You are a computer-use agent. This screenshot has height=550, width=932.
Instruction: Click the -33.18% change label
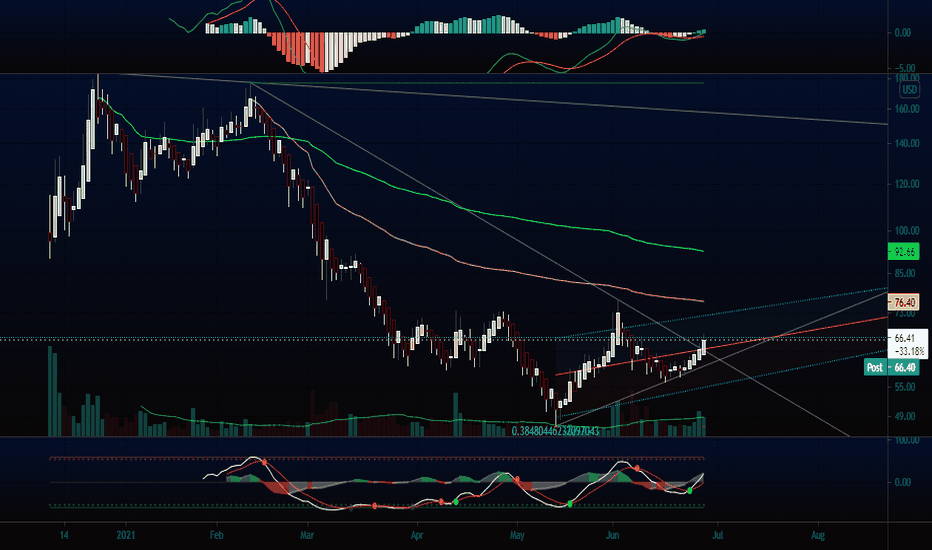click(908, 351)
